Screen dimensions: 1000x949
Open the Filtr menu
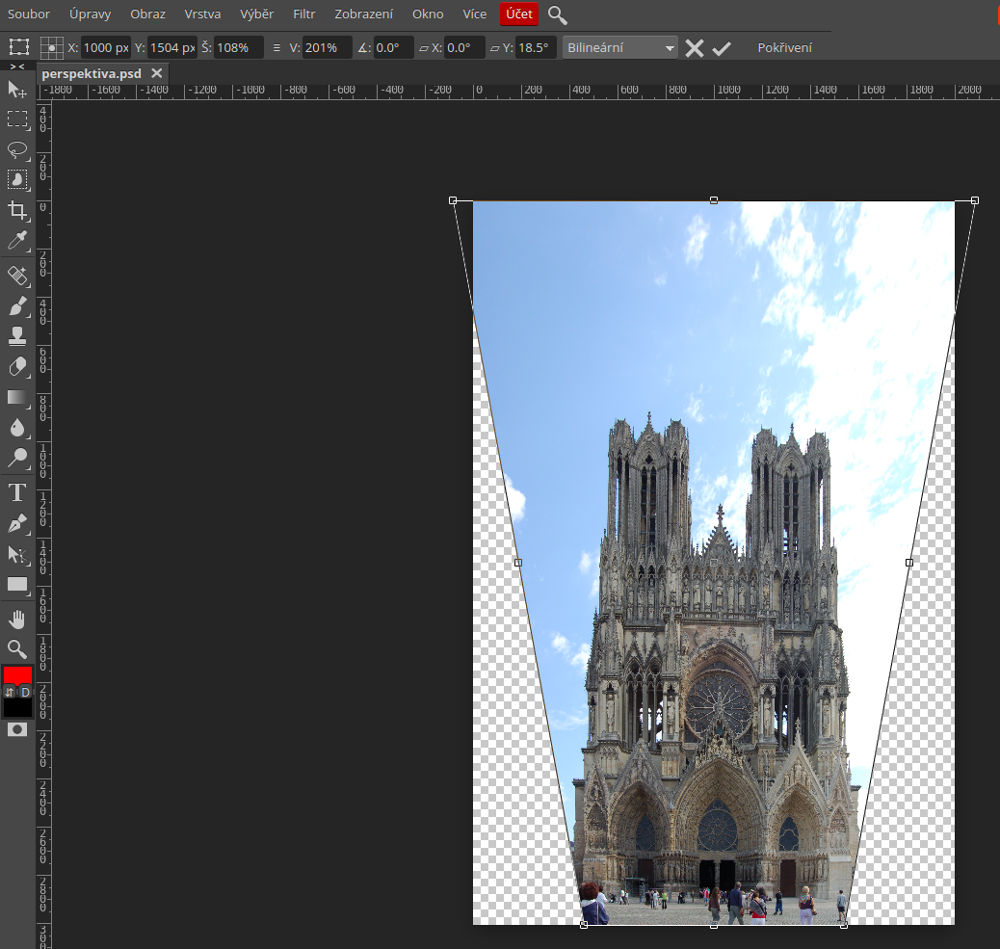point(304,14)
